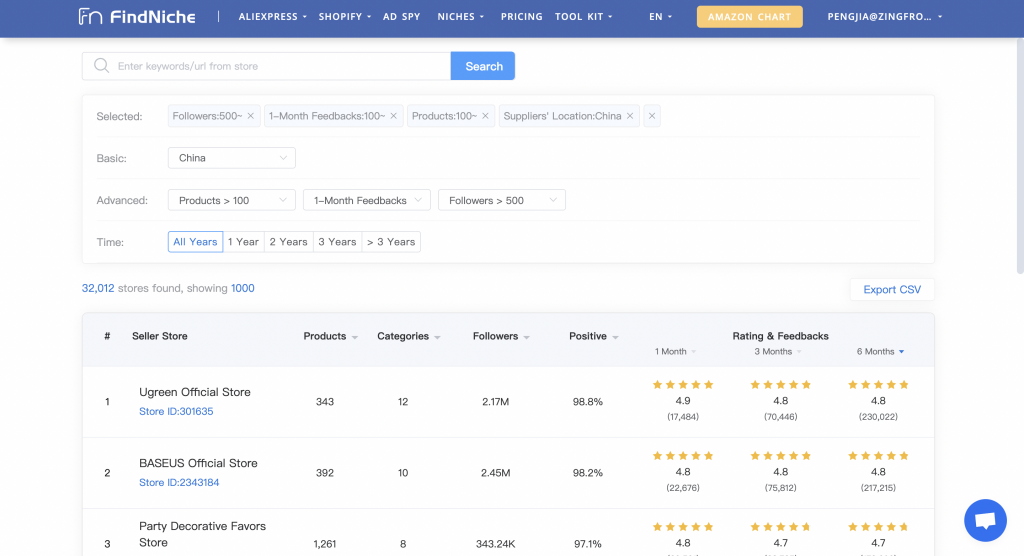The height and width of the screenshot is (556, 1024).
Task: Click BASEUS Official Store name
Action: [199, 463]
